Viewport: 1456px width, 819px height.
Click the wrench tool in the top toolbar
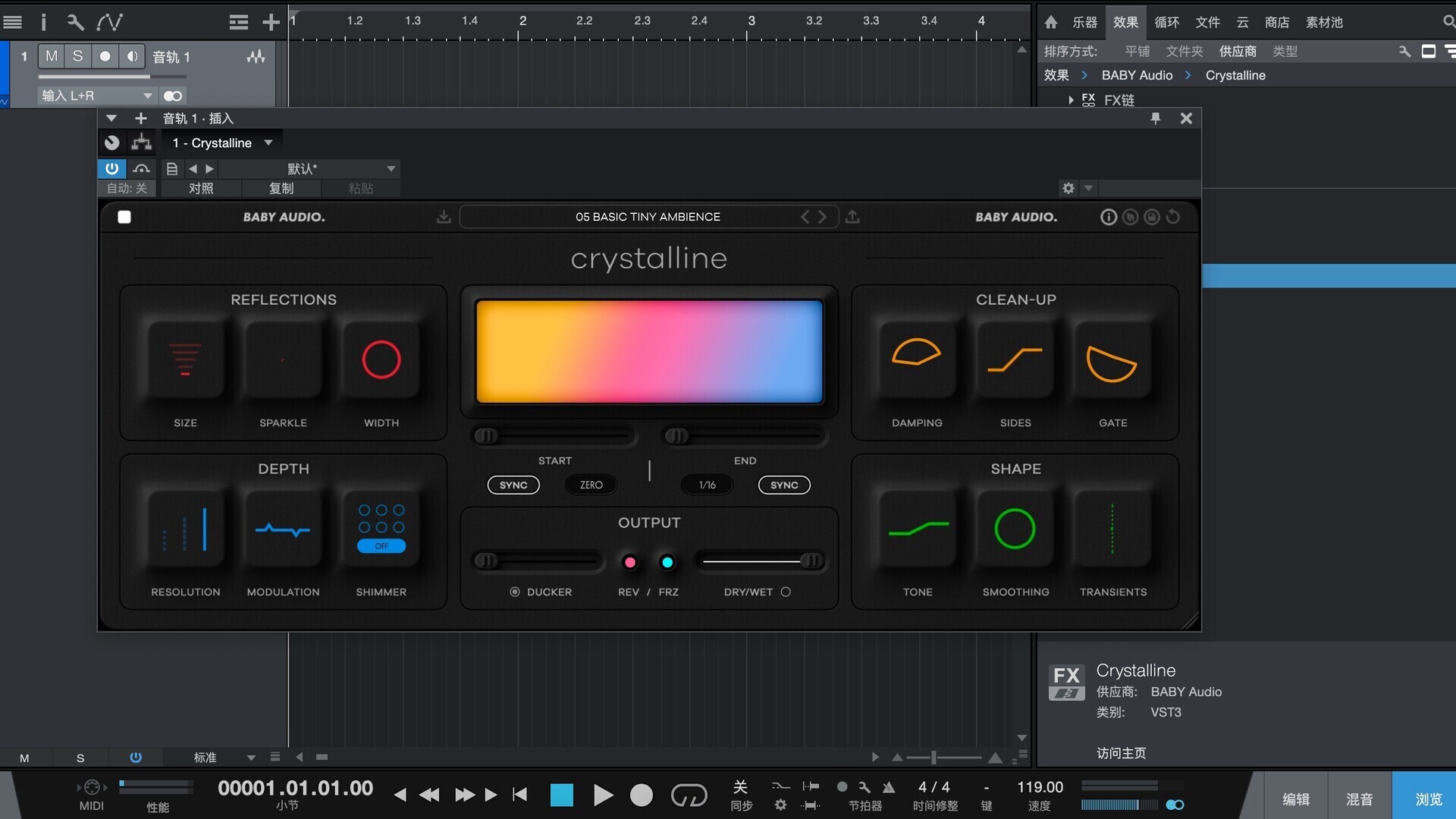[75, 22]
